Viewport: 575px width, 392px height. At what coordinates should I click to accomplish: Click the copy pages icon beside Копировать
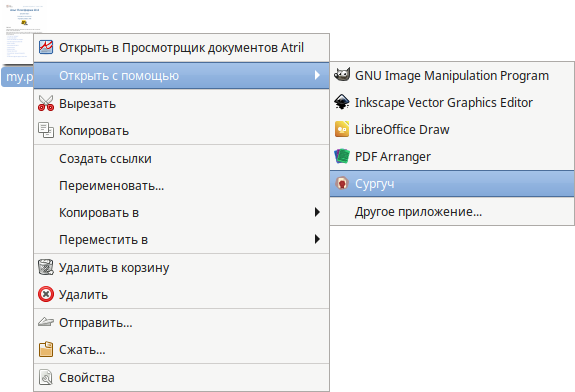46,130
